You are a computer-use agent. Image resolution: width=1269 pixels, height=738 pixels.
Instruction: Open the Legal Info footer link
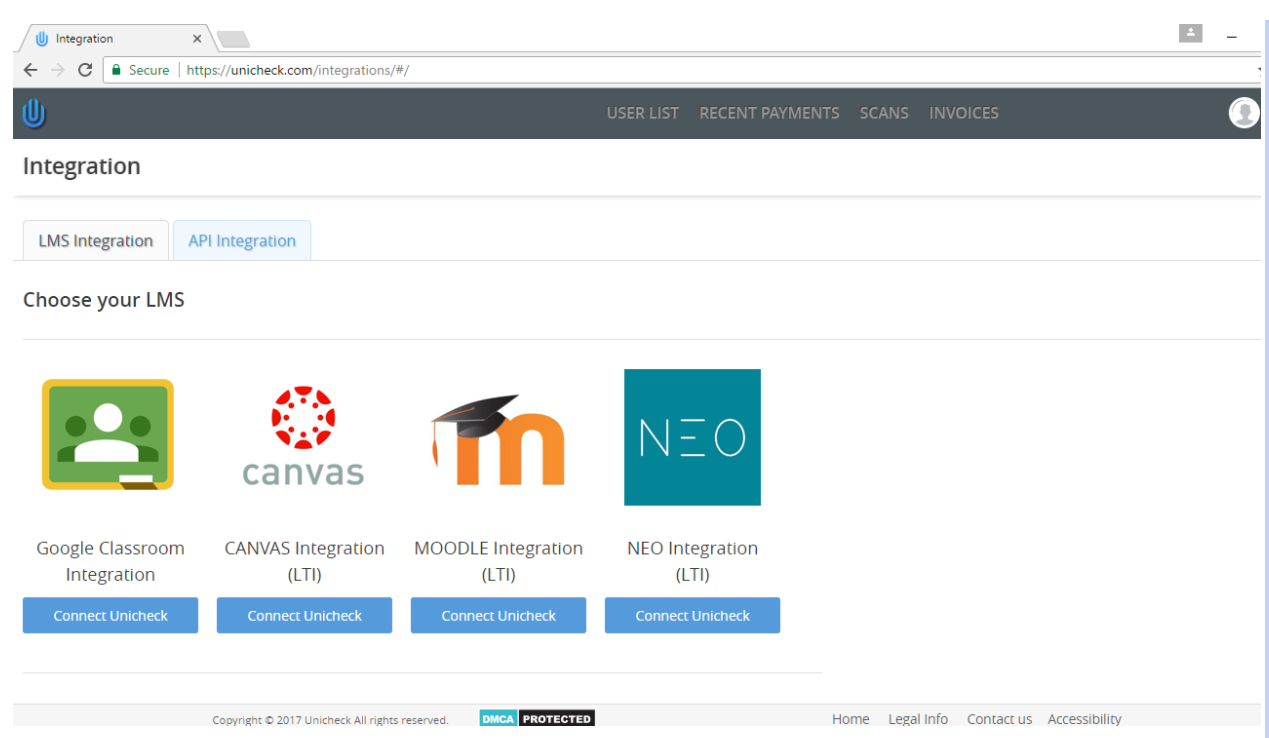[918, 719]
